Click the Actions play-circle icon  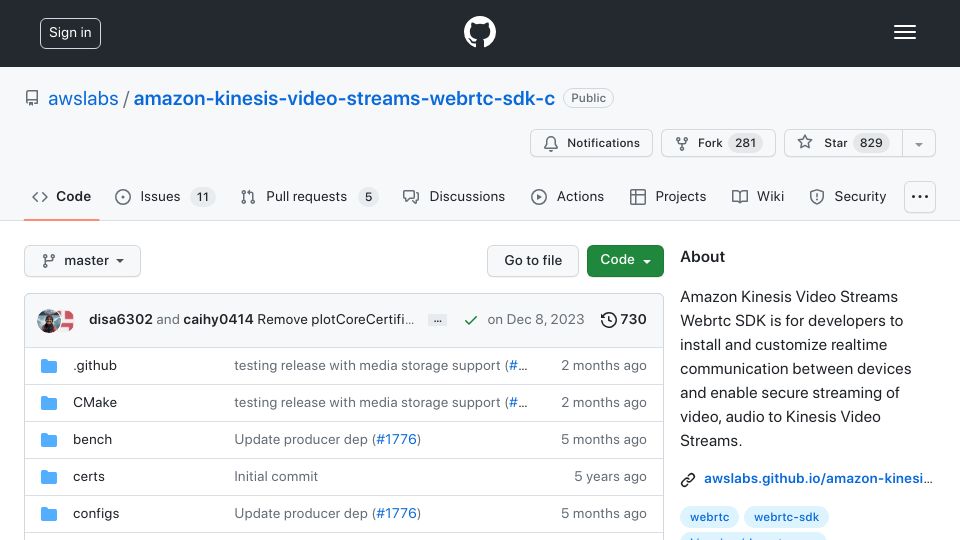tap(539, 197)
